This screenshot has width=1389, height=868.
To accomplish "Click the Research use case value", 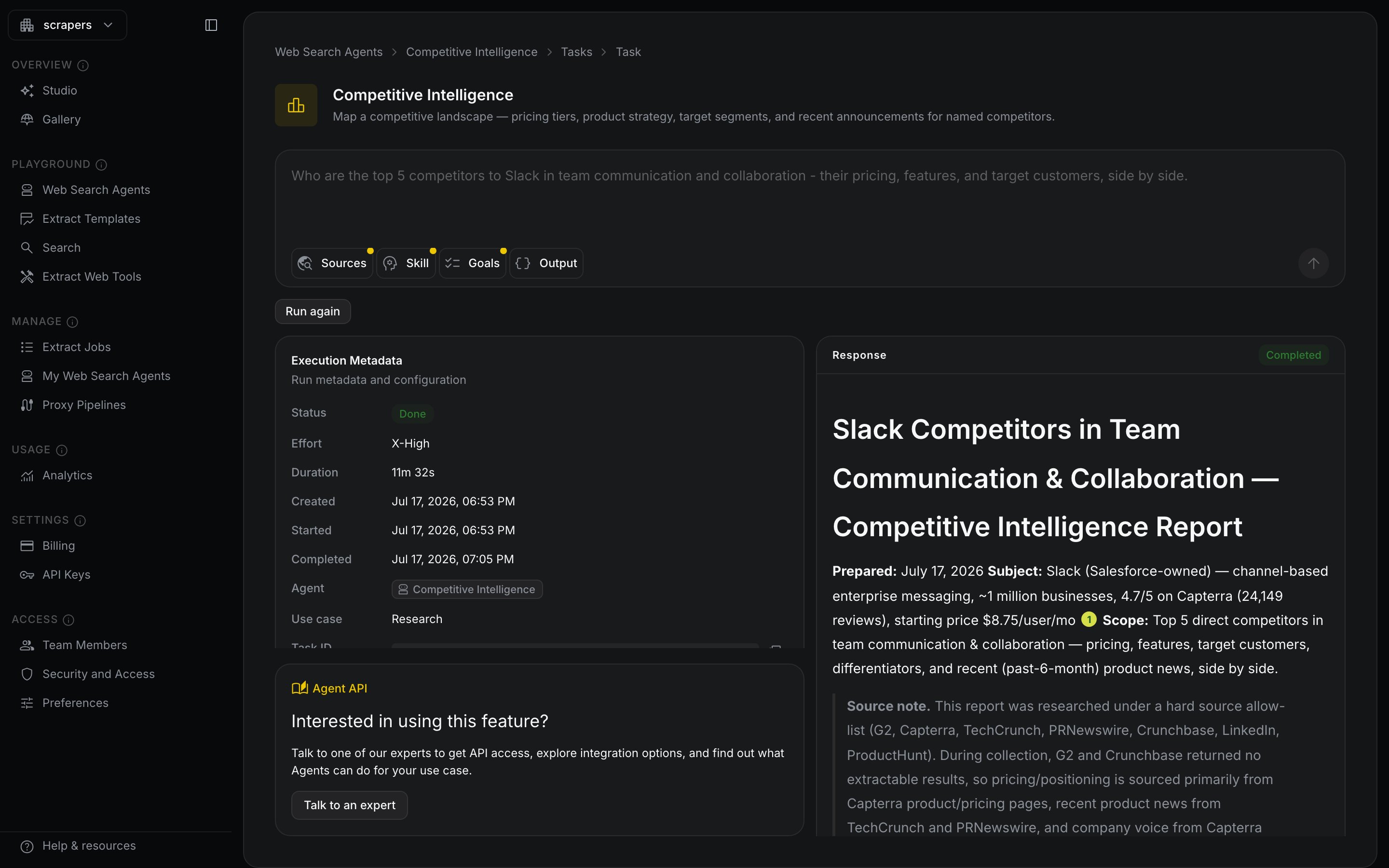I will tap(417, 619).
